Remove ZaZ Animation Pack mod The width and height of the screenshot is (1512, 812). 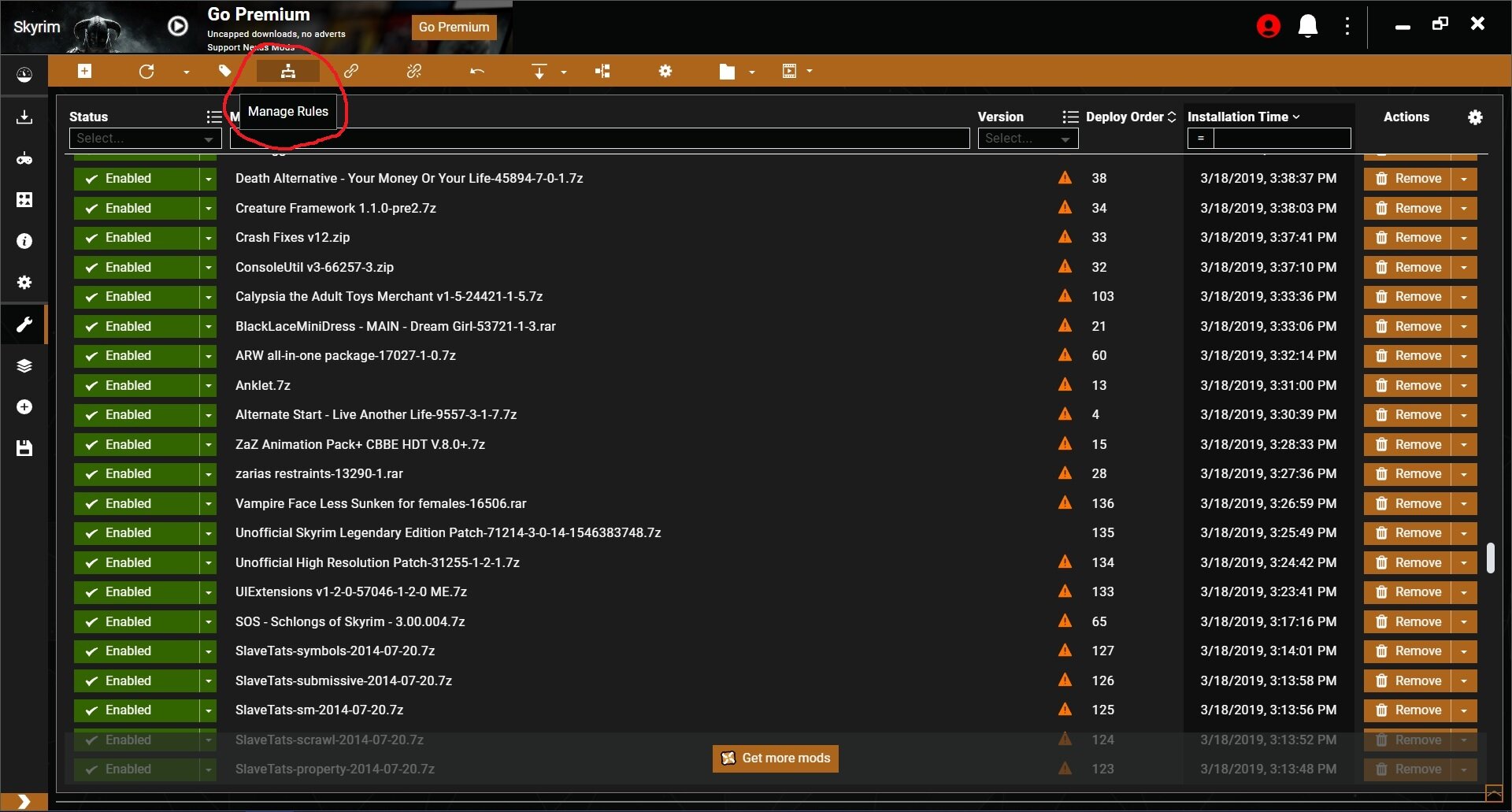click(1408, 444)
